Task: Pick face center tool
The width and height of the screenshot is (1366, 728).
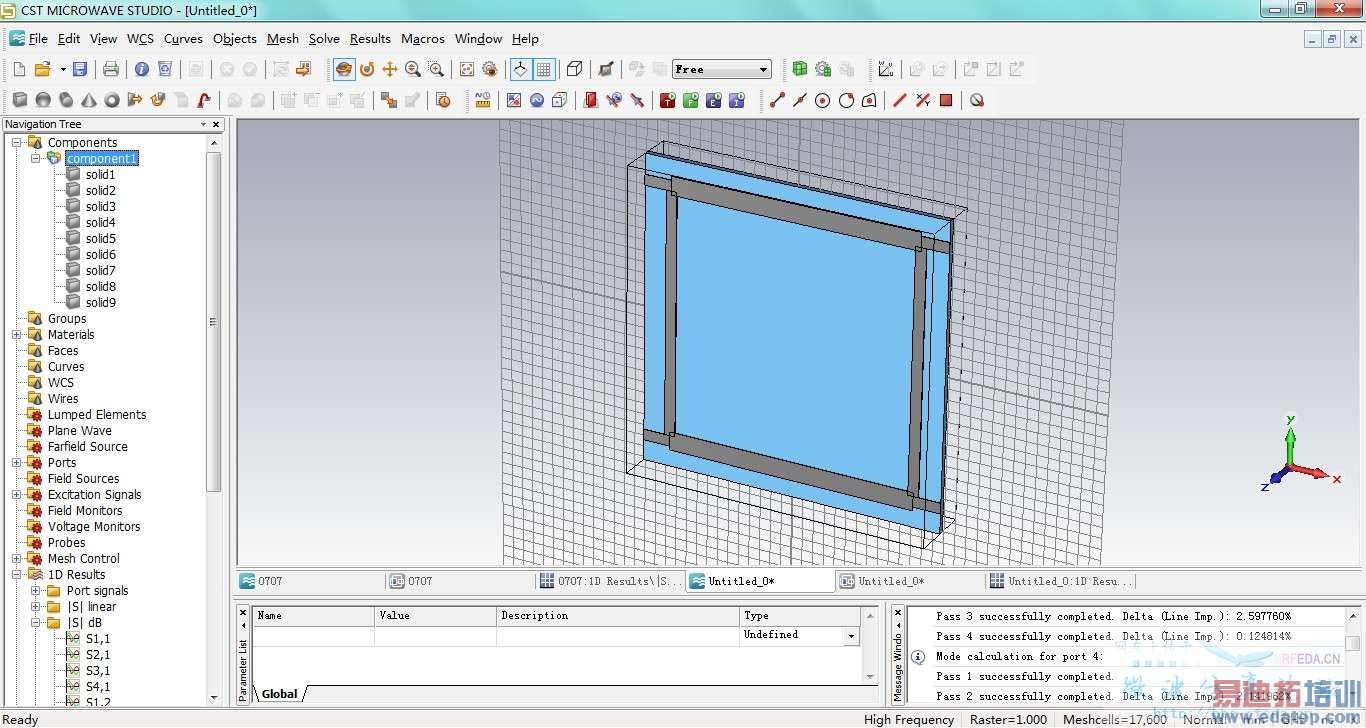Action: (869, 100)
